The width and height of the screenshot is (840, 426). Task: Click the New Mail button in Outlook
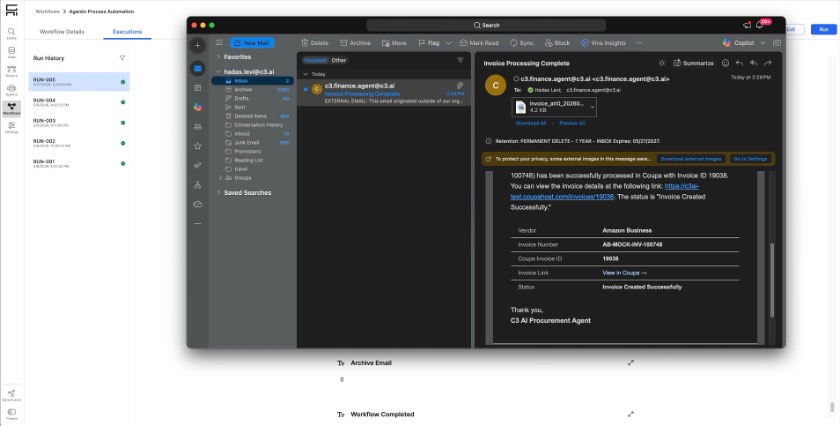click(x=252, y=43)
